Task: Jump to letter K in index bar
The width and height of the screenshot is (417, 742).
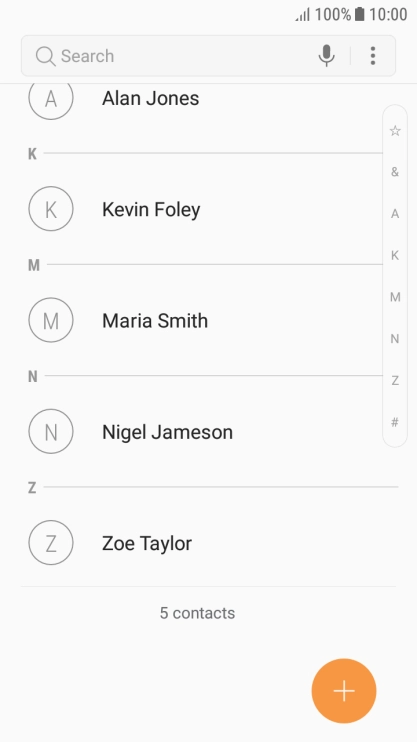Action: point(395,256)
